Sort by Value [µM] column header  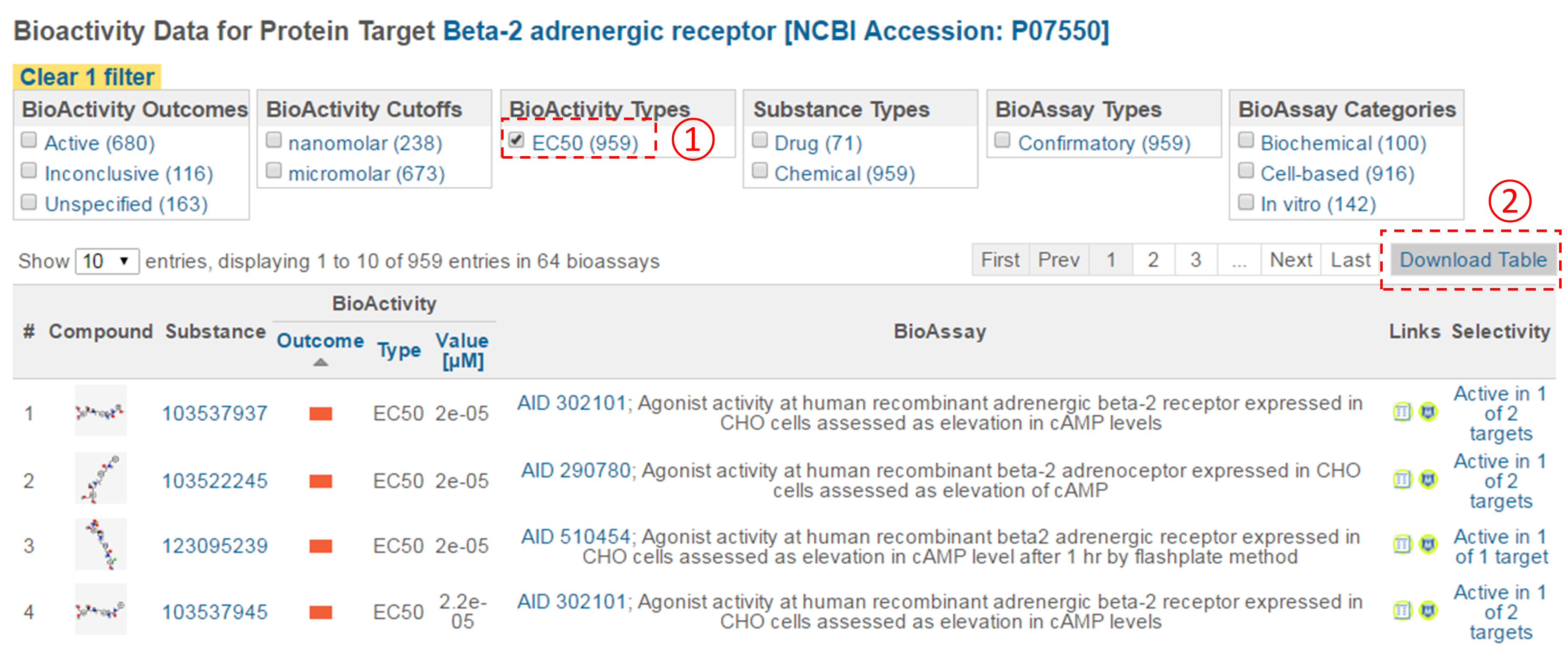pos(462,350)
